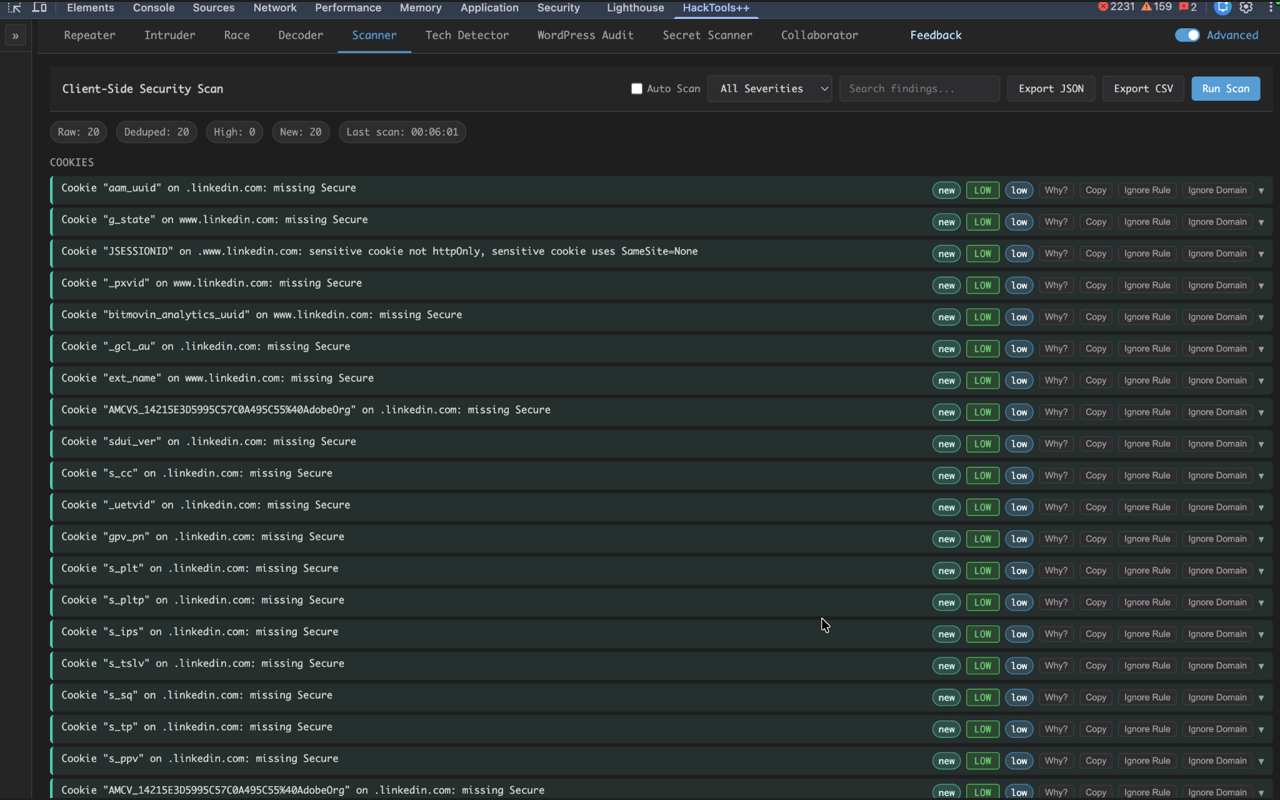1280x800 pixels.
Task: Click Export CSV button
Action: point(1143,89)
